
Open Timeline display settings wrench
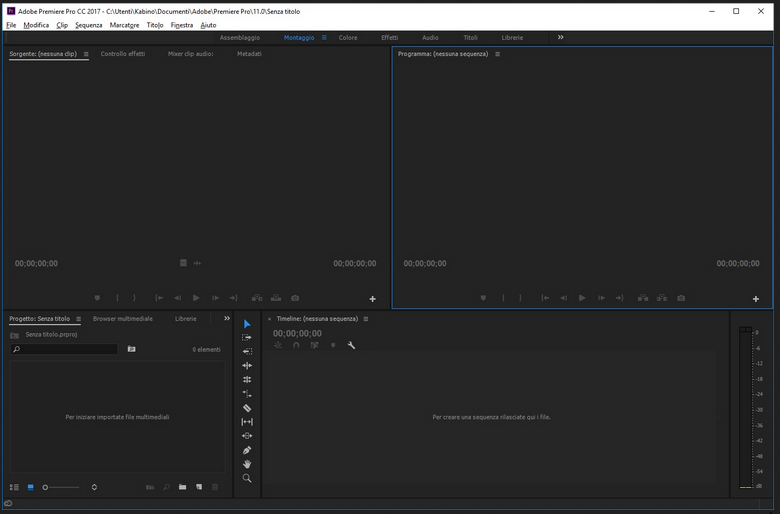coord(351,345)
